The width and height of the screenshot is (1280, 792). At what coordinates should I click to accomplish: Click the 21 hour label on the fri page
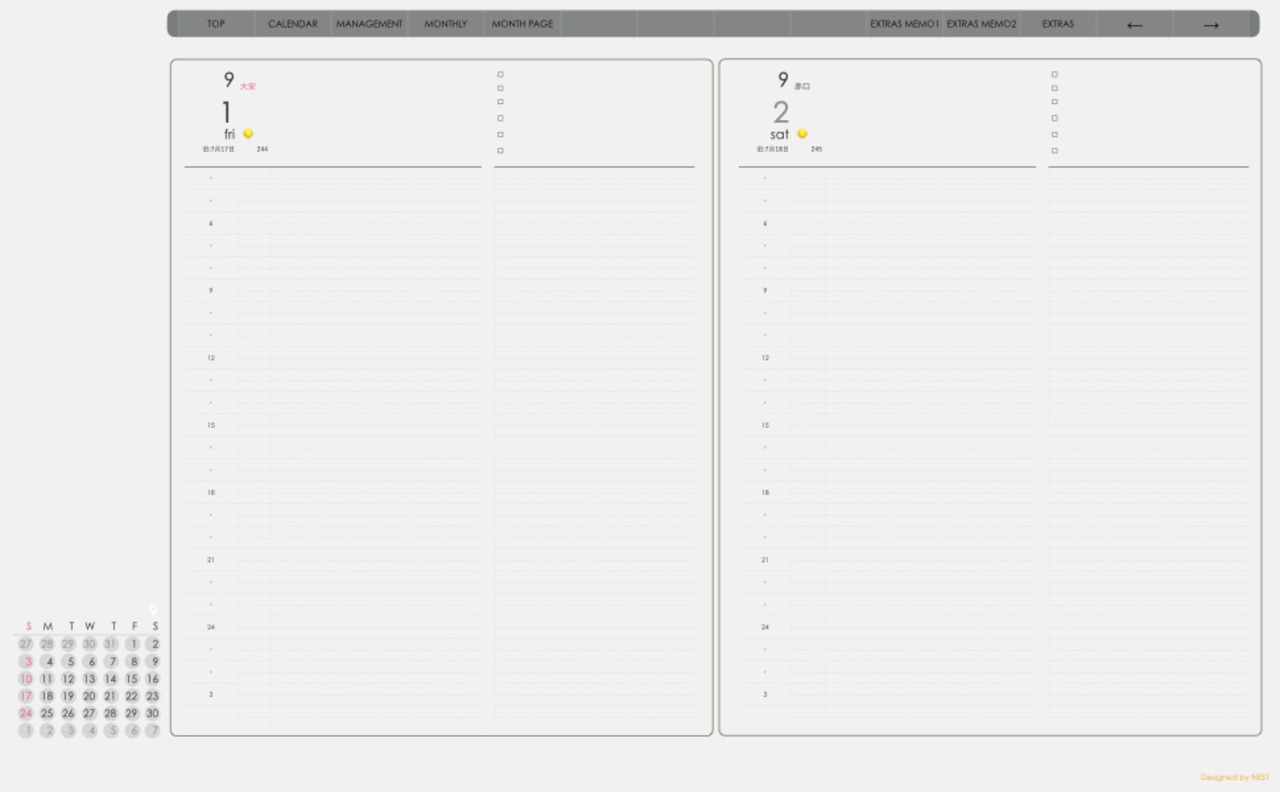click(211, 560)
